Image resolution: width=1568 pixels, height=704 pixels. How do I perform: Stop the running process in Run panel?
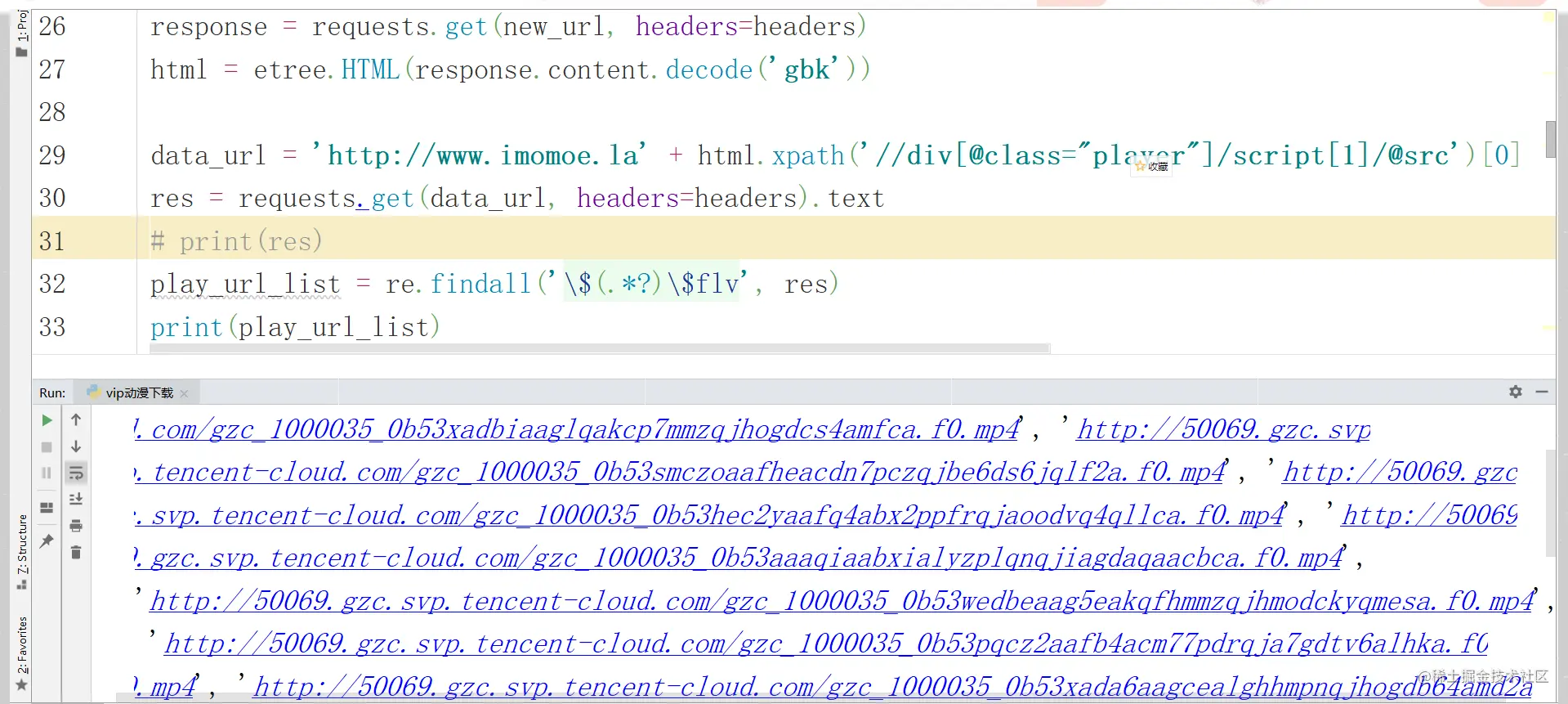click(47, 447)
